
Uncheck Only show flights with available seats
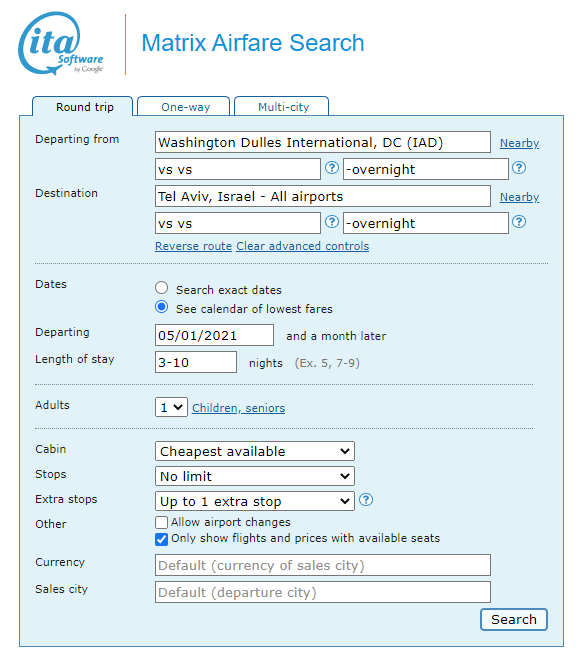(161, 539)
